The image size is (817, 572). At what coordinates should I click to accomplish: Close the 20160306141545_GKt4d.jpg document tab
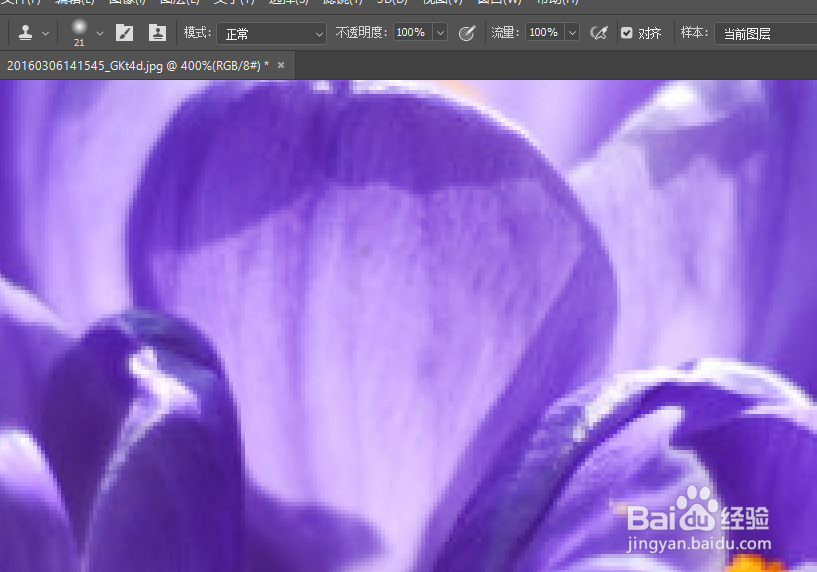pyautogui.click(x=281, y=65)
